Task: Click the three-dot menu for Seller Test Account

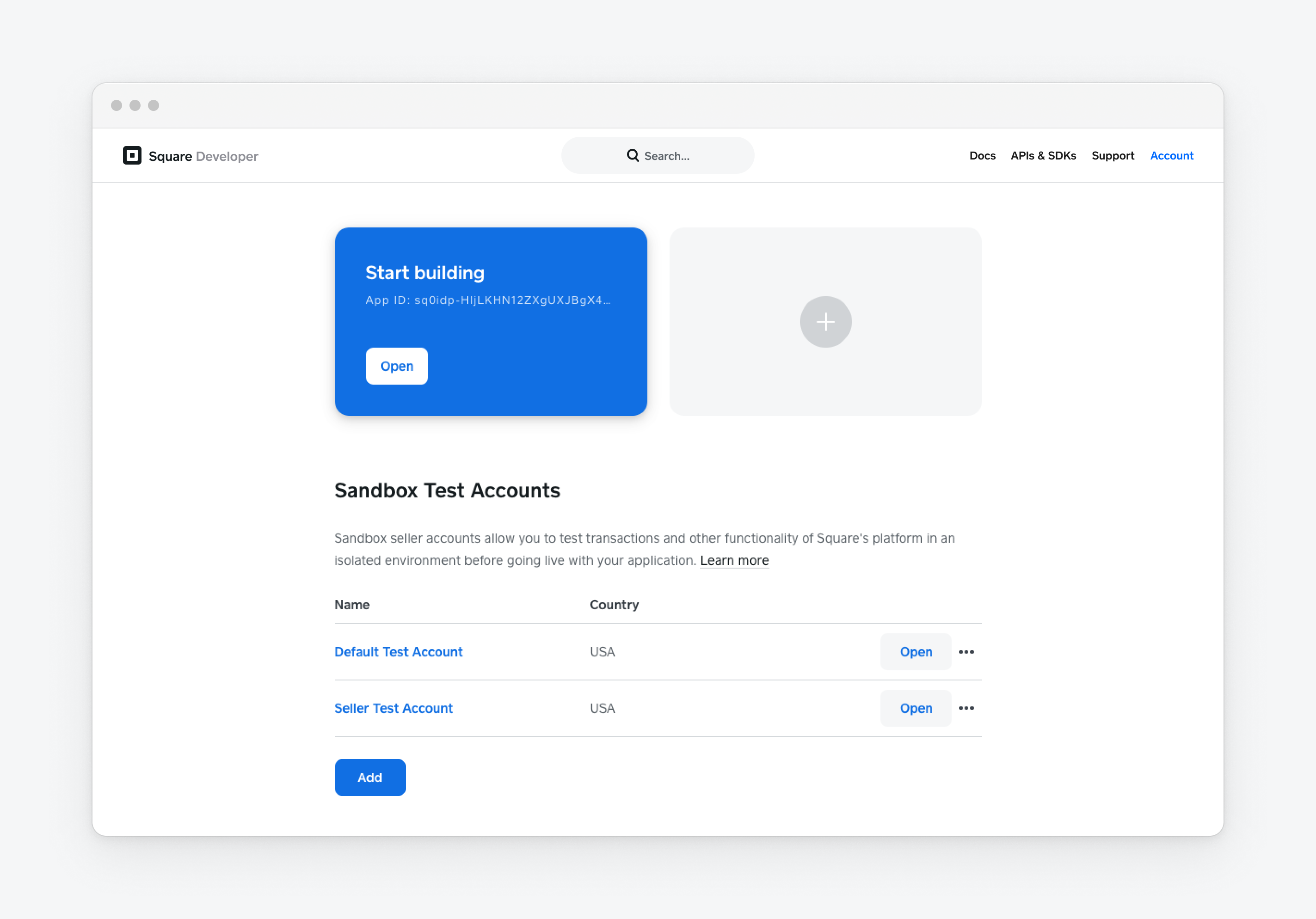Action: [x=966, y=708]
